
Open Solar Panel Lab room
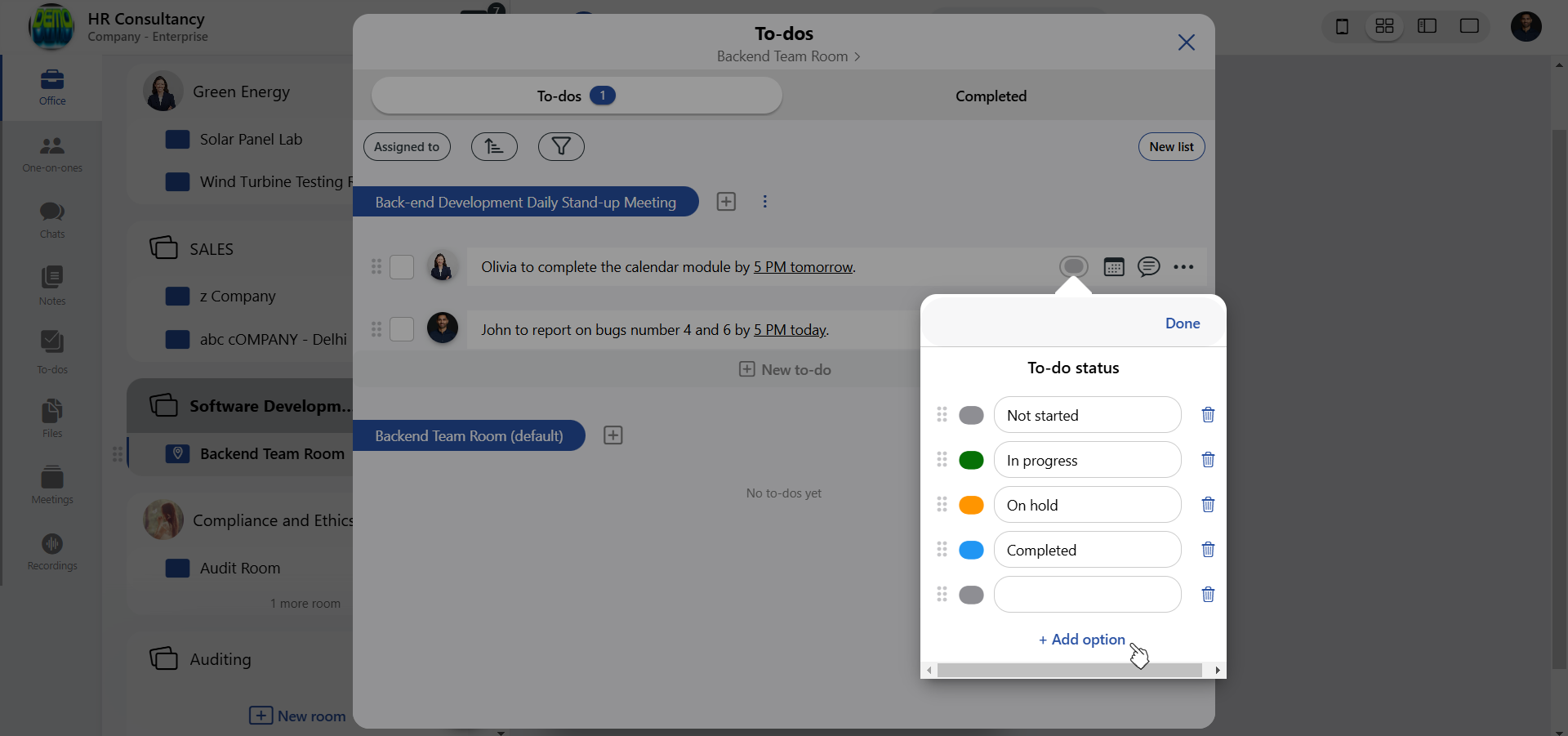click(251, 140)
